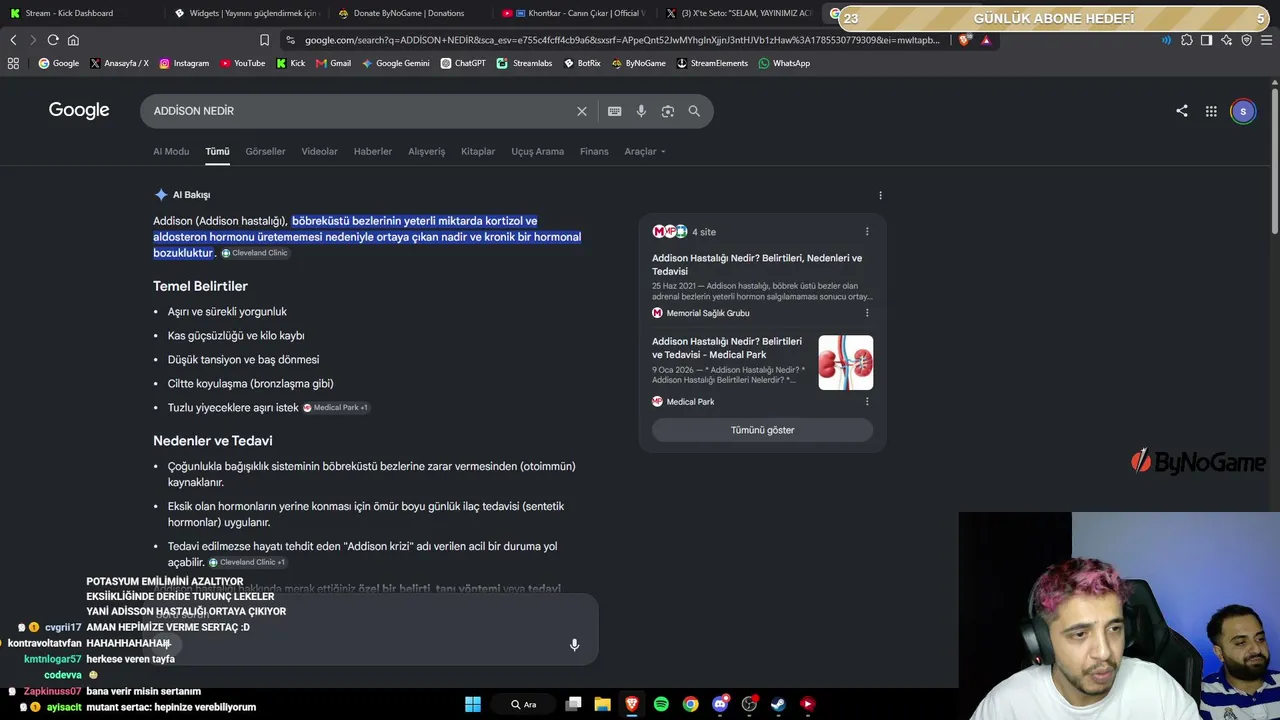Click the Tümünü göster button
This screenshot has width=1280, height=720.
pos(762,430)
